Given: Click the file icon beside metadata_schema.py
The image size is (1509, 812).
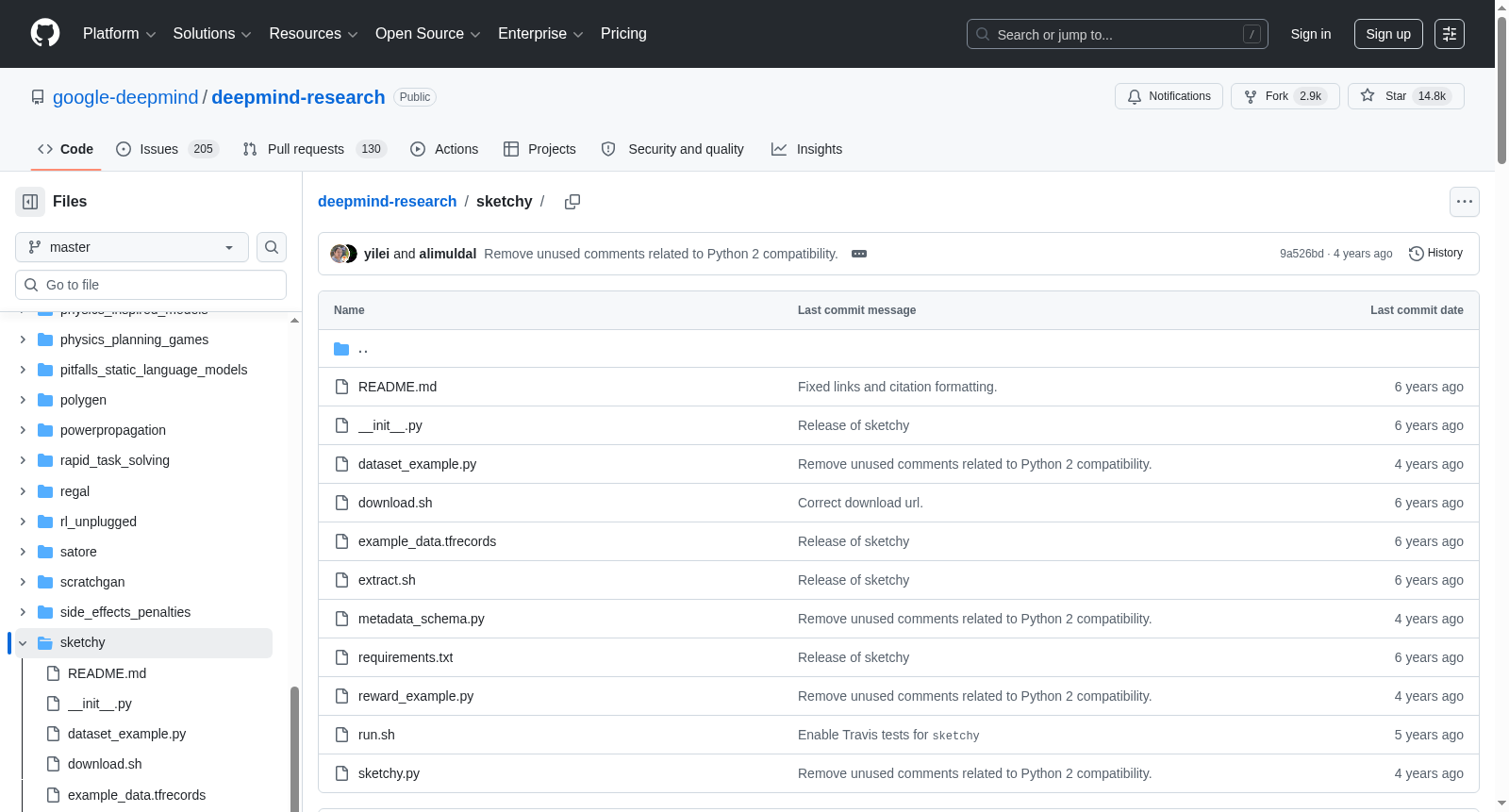Looking at the screenshot, I should [x=341, y=619].
